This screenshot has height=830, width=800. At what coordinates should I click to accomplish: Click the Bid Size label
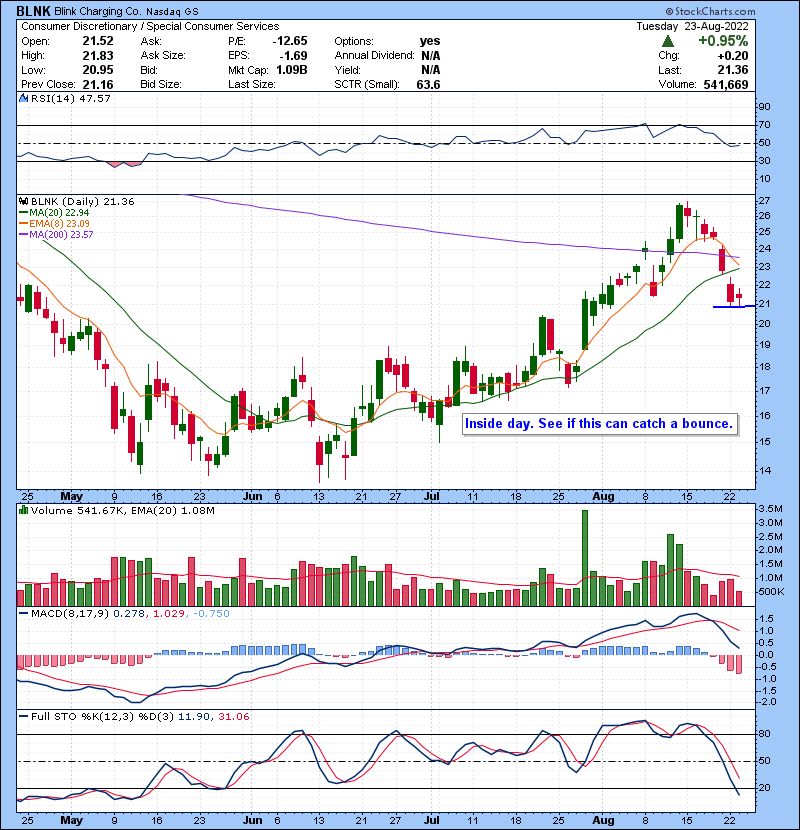[161, 84]
